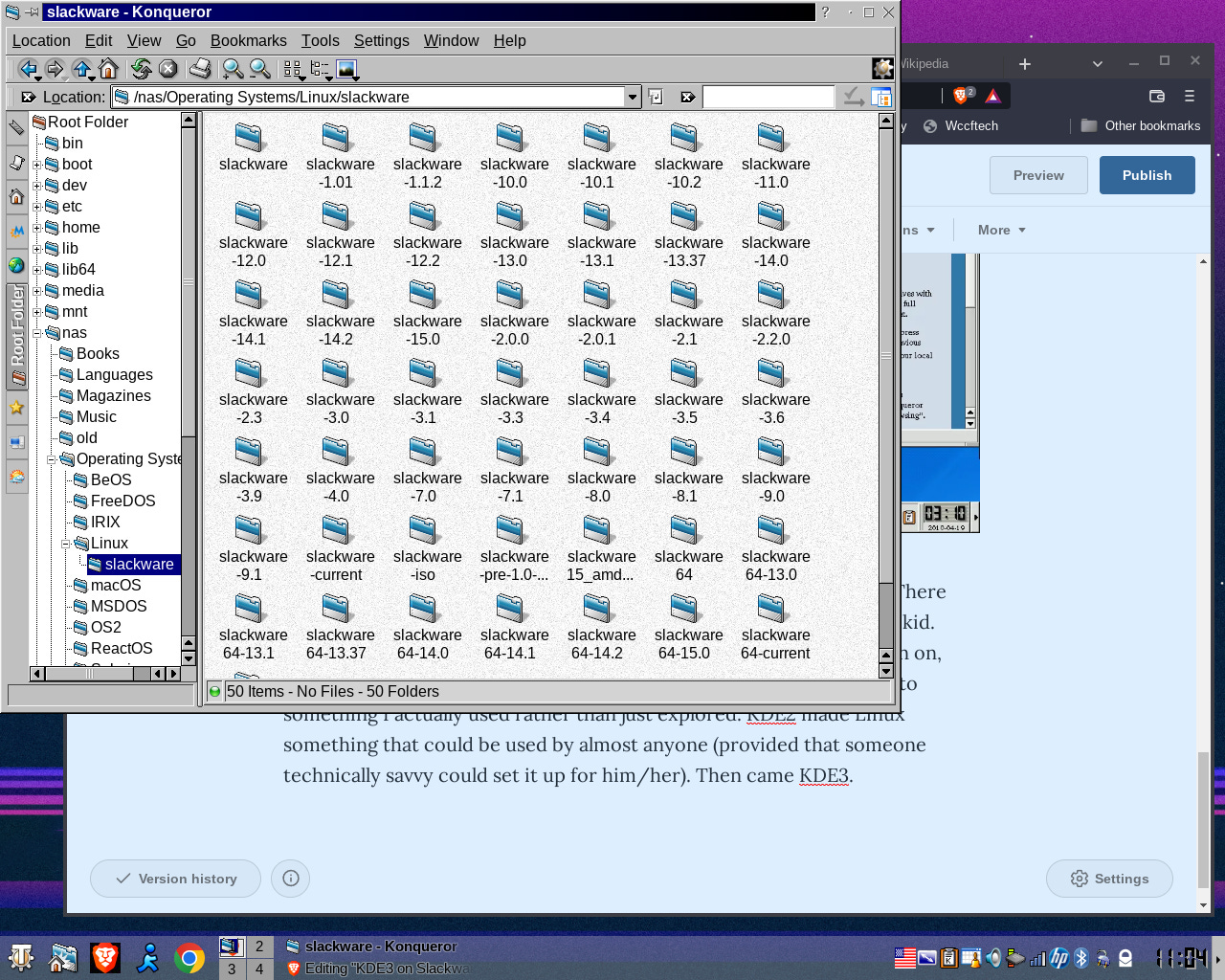Reload the folder with the Reload icon
Viewport: 1225px width, 980px height.
point(142,69)
